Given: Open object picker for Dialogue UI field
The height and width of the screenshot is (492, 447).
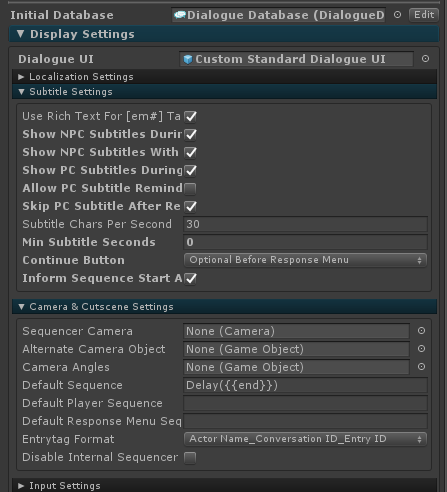Looking at the screenshot, I should point(425,59).
